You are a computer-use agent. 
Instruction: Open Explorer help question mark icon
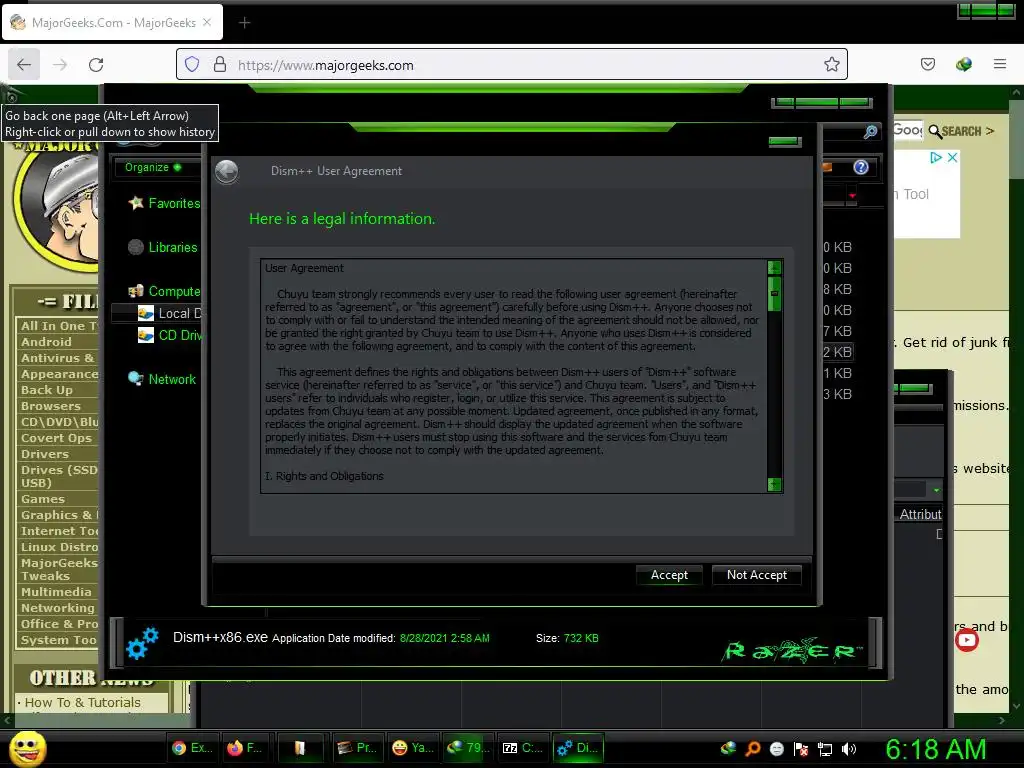pyautogui.click(x=861, y=167)
